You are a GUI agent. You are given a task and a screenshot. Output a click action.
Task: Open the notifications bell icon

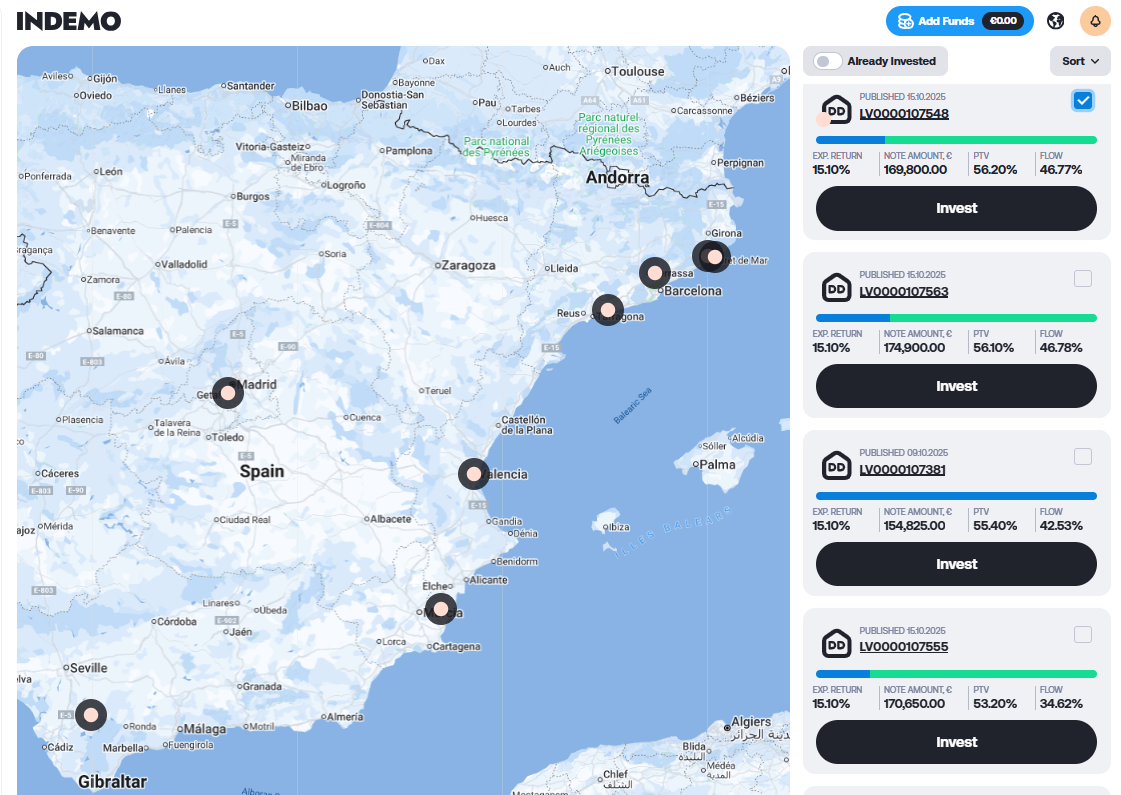click(x=1095, y=21)
